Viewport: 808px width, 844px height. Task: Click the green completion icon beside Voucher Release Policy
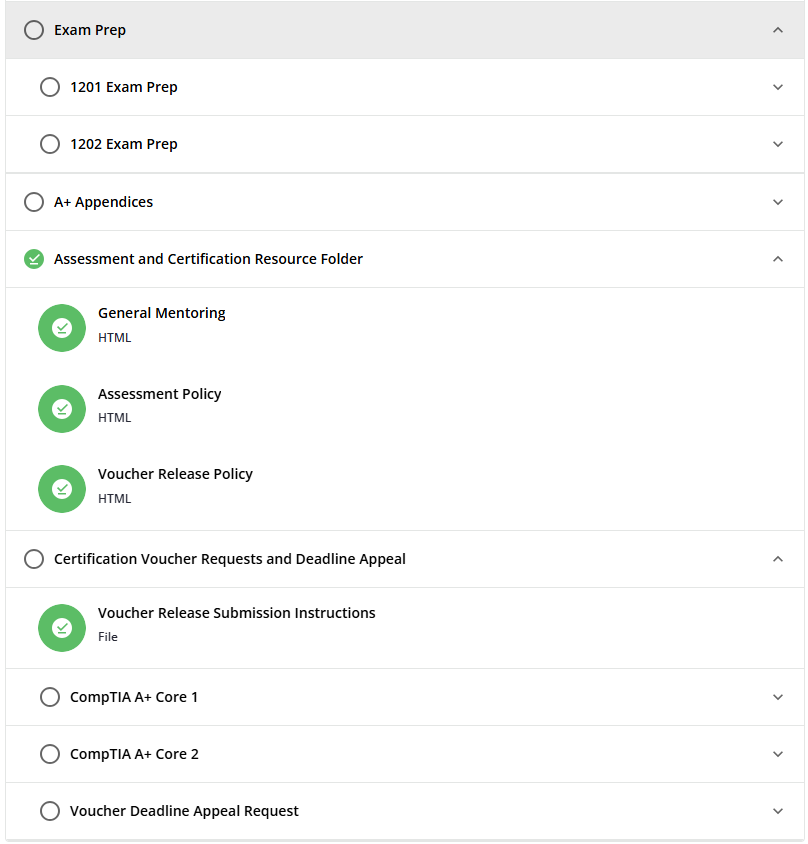pyautogui.click(x=62, y=489)
